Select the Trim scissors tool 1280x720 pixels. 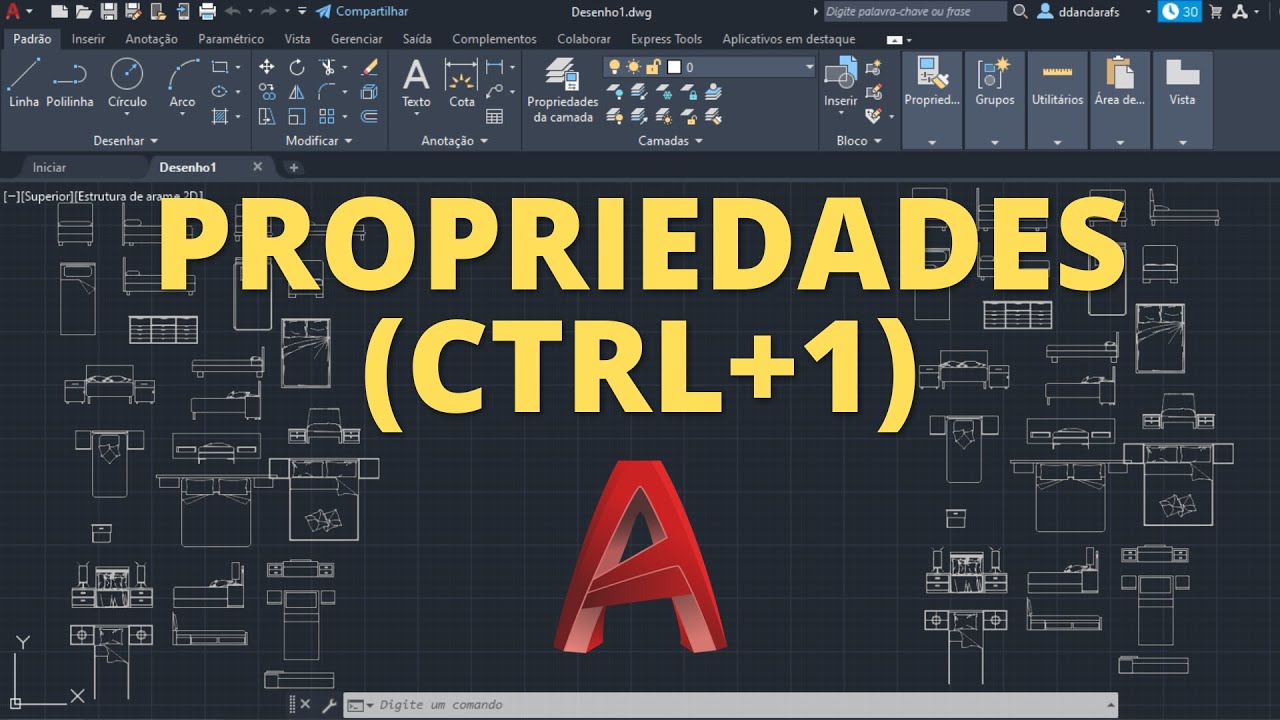[x=327, y=67]
